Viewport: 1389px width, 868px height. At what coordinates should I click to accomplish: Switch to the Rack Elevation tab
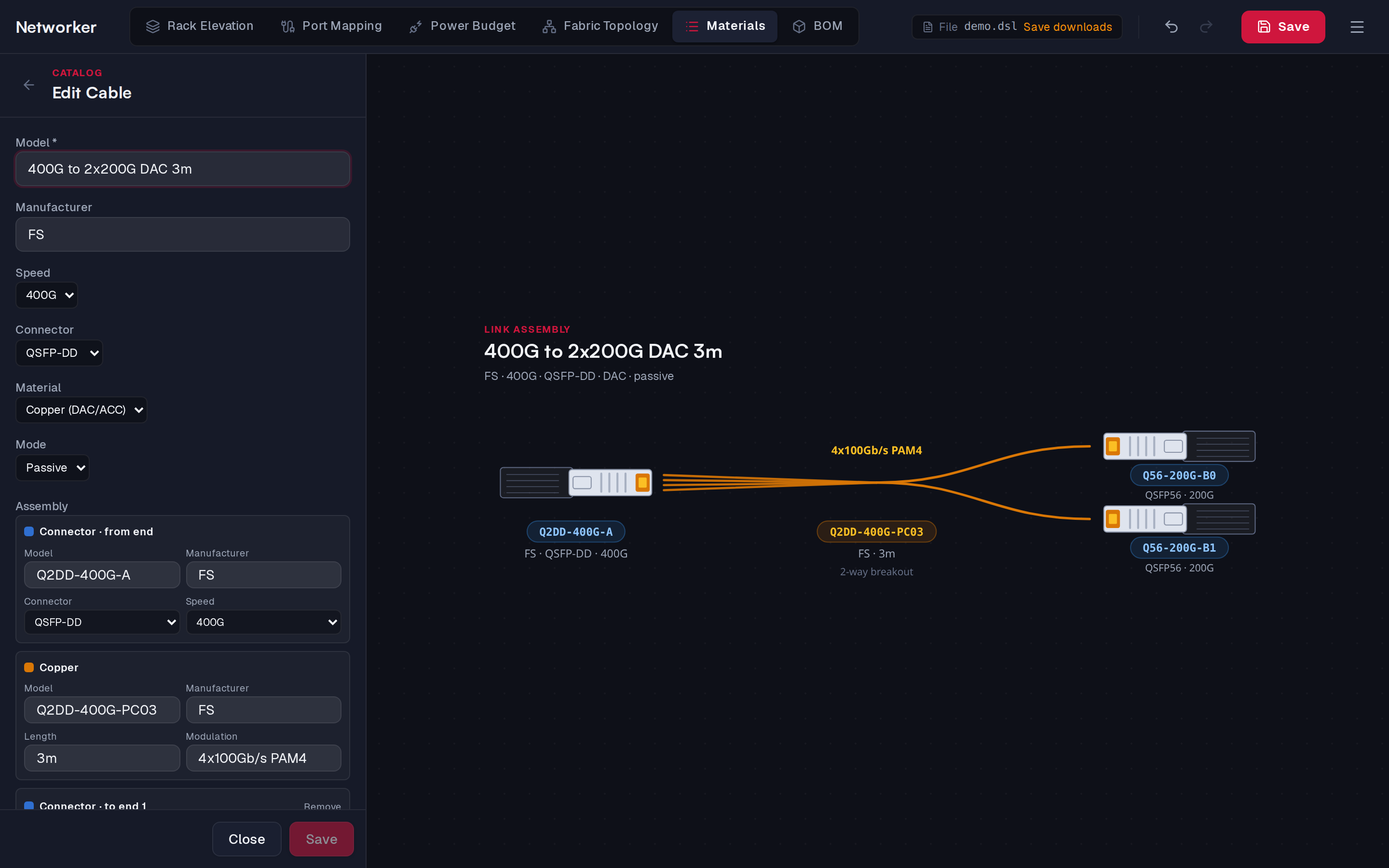pyautogui.click(x=199, y=27)
